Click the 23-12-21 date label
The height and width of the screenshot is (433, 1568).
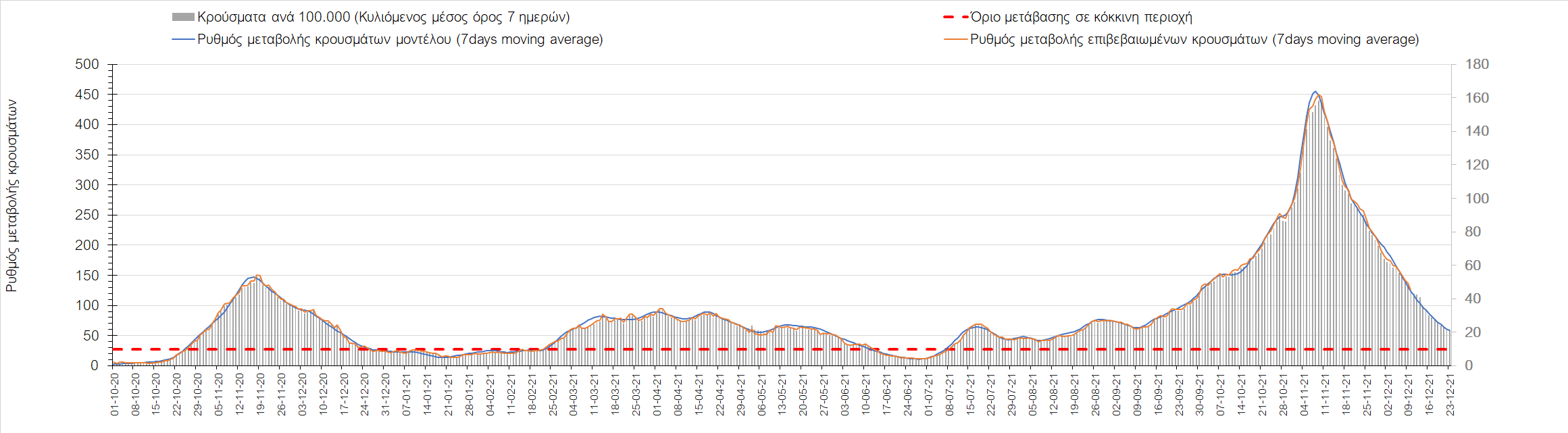tap(1450, 395)
